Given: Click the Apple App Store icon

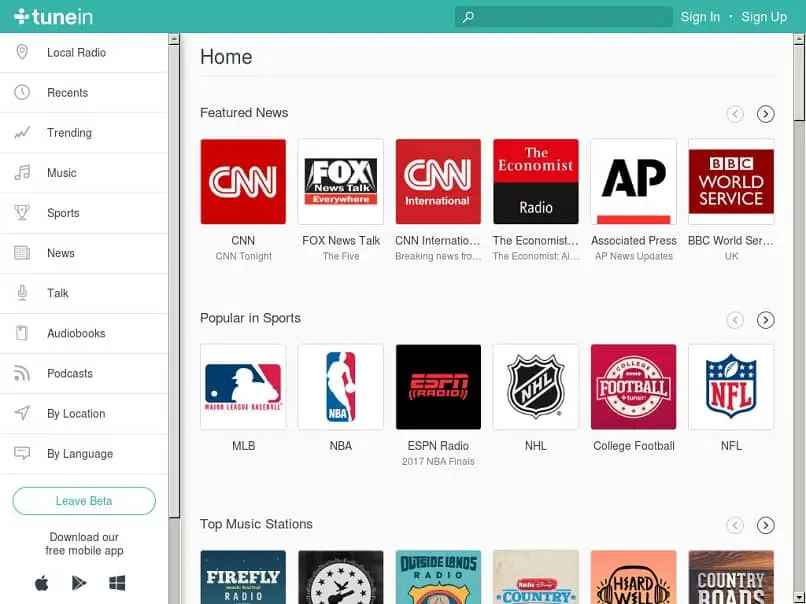Looking at the screenshot, I should (x=42, y=583).
